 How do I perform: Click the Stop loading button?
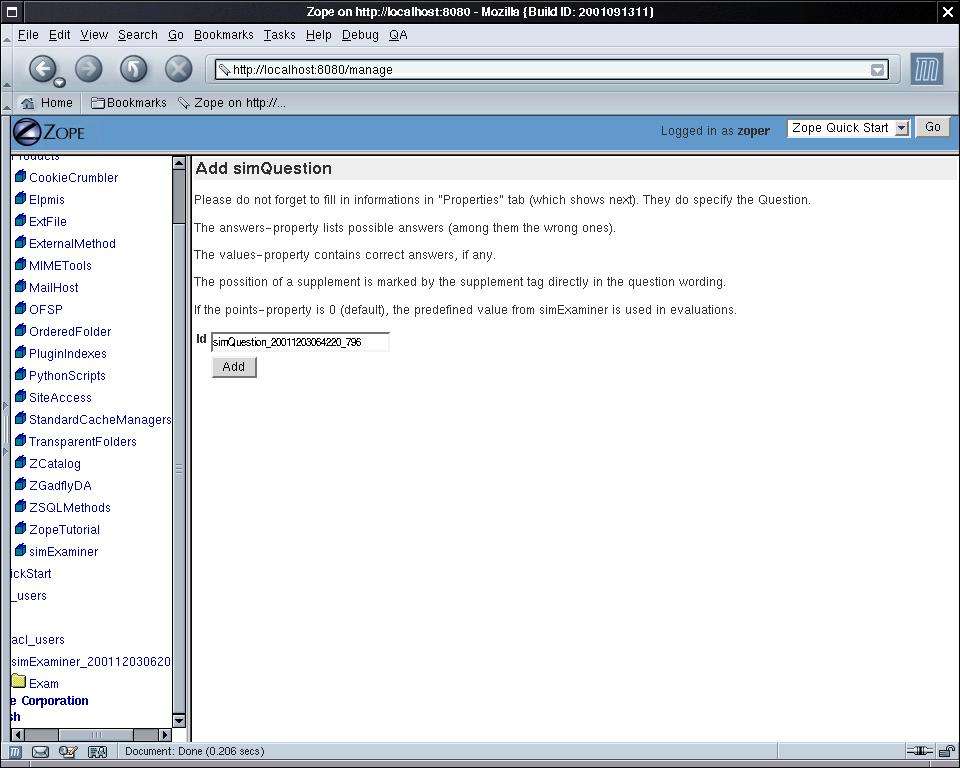(x=178, y=68)
